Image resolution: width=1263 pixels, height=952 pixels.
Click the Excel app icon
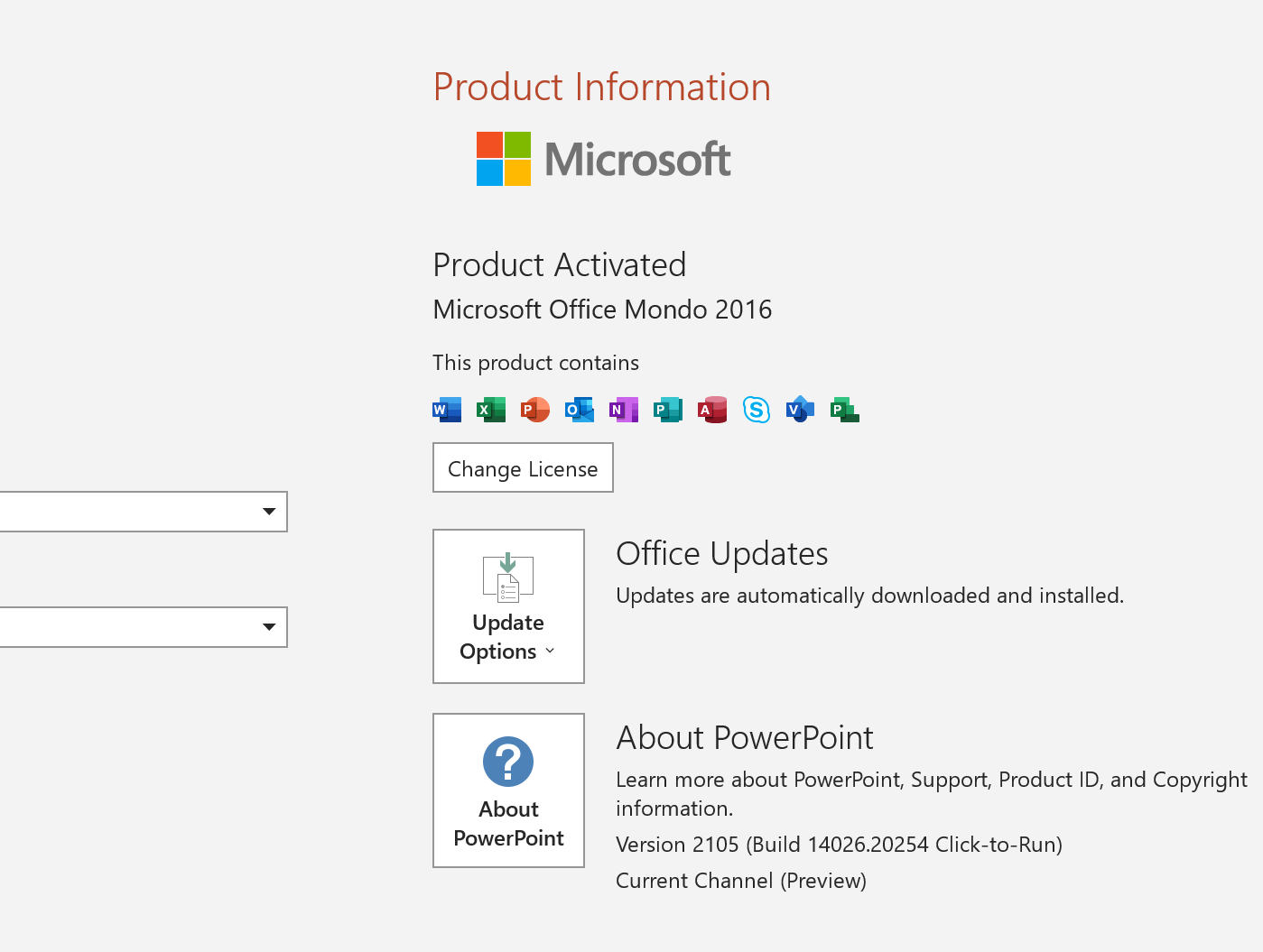click(491, 410)
